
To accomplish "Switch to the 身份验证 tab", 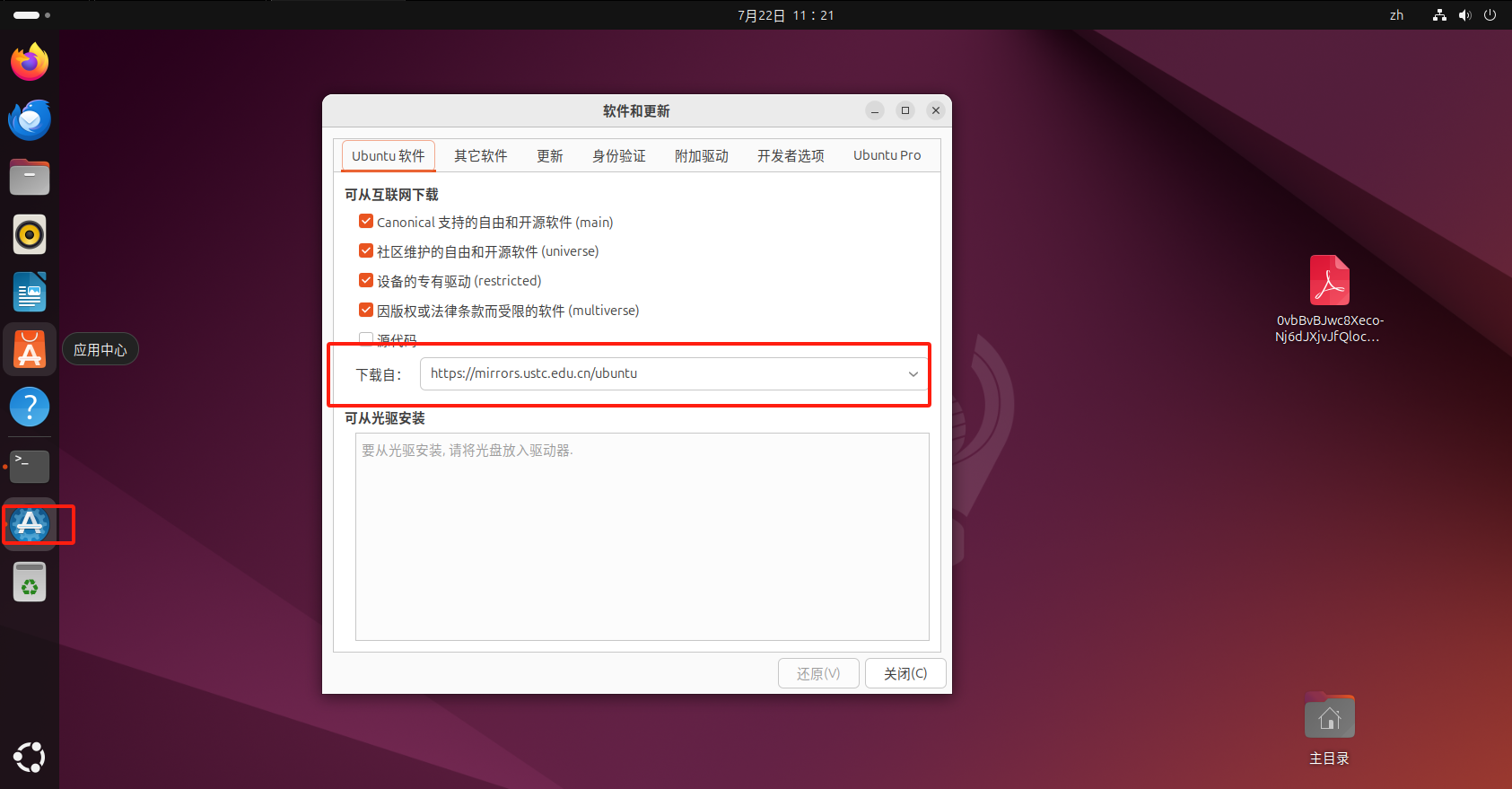I will pos(619,155).
